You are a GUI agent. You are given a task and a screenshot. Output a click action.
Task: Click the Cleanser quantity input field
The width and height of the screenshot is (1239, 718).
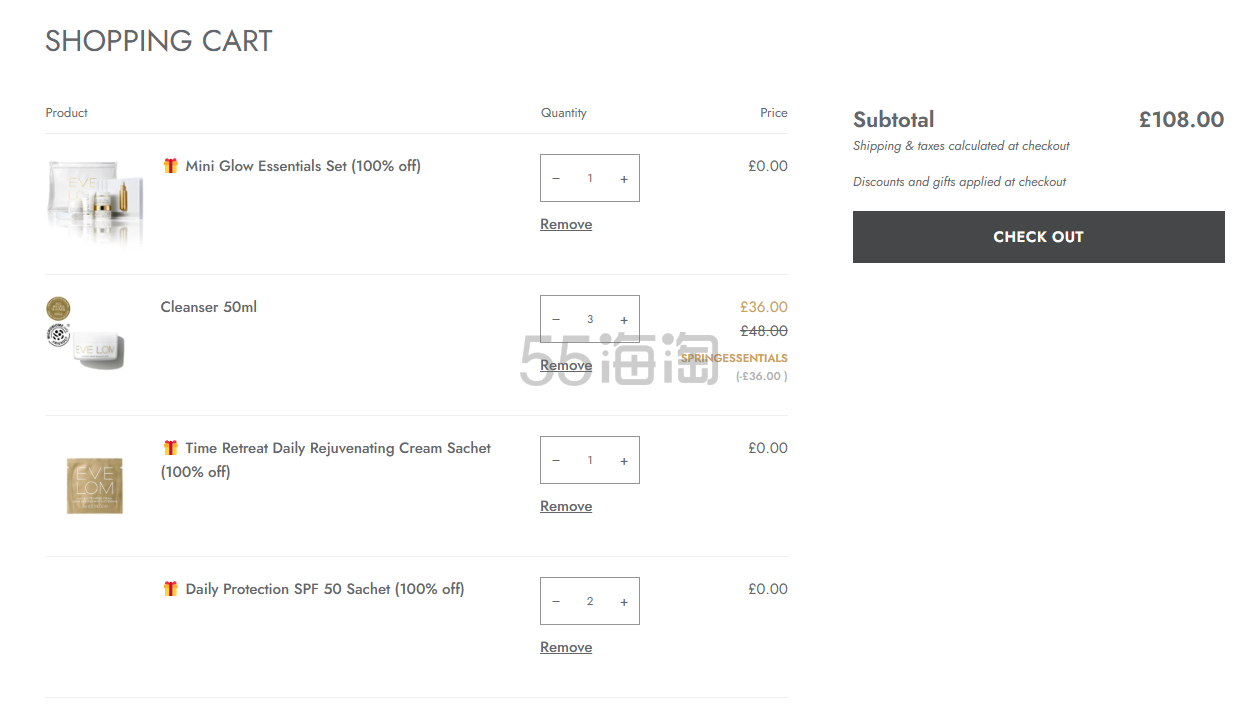coord(590,320)
